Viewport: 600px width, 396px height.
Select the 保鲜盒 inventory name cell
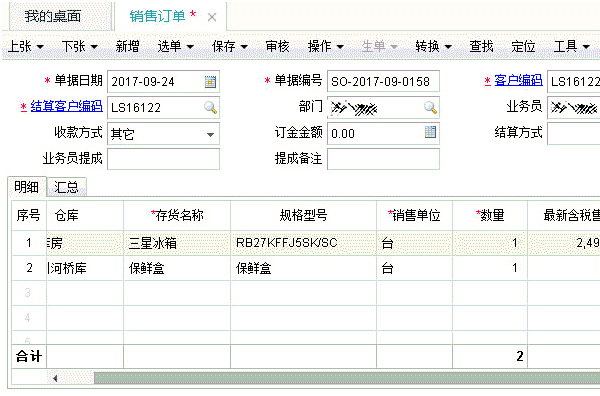pos(177,268)
